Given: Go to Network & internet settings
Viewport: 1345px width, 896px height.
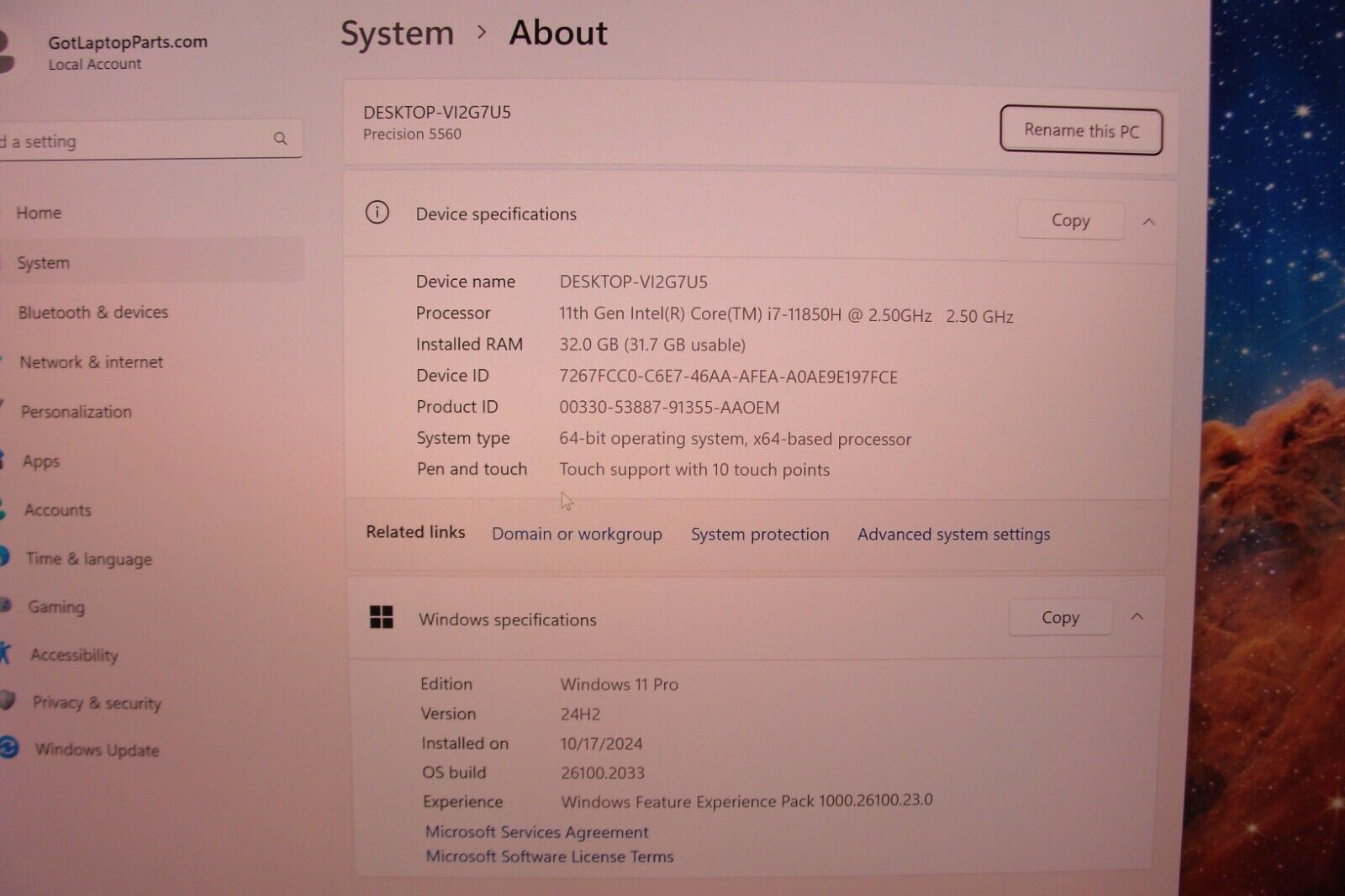Looking at the screenshot, I should tap(92, 362).
